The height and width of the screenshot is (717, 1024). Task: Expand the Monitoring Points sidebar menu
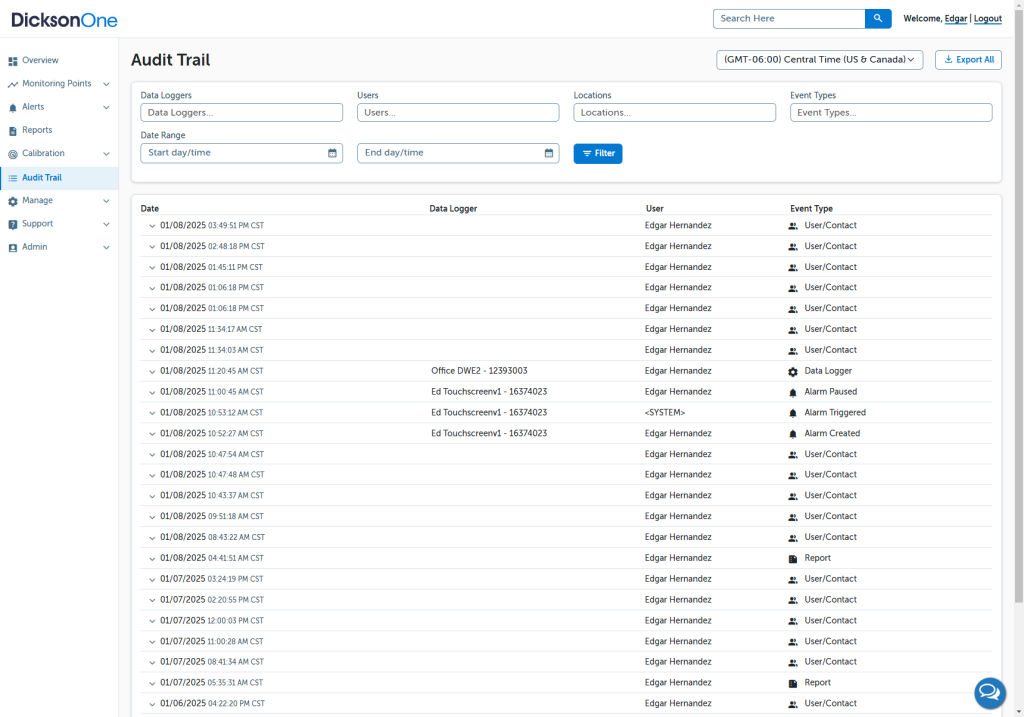106,84
